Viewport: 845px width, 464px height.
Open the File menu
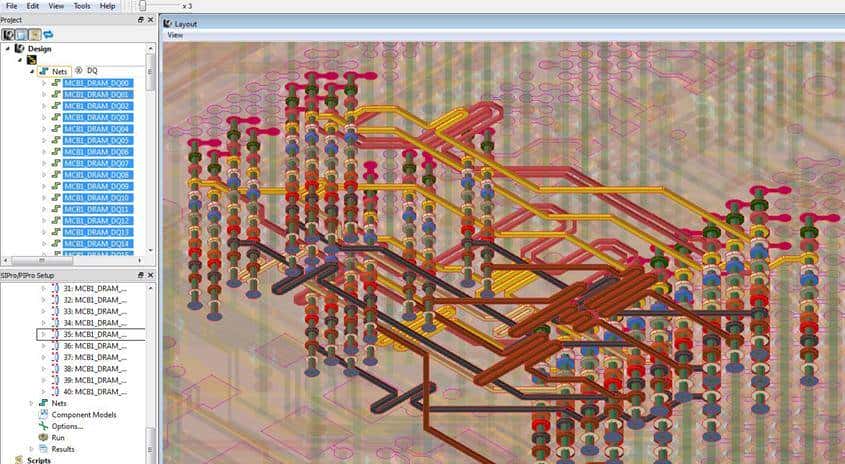[x=11, y=6]
